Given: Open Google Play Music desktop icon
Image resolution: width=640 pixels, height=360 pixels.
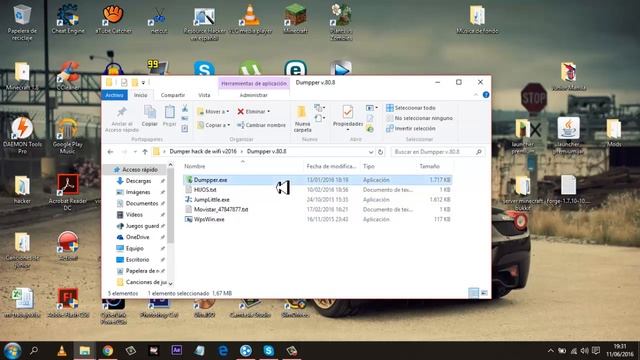Looking at the screenshot, I should pos(68,135).
